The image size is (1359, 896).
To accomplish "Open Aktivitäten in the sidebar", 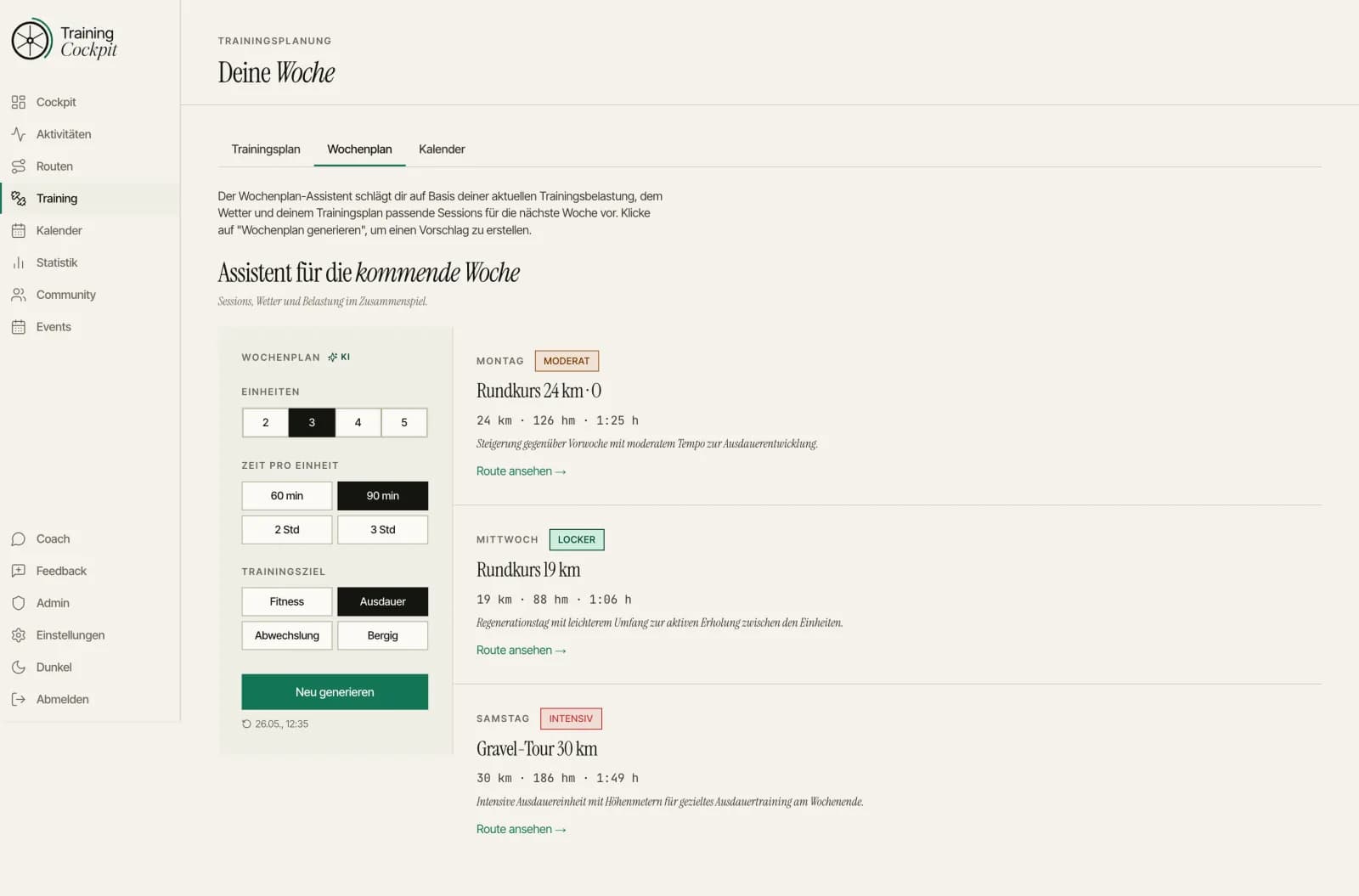I will click(90, 134).
